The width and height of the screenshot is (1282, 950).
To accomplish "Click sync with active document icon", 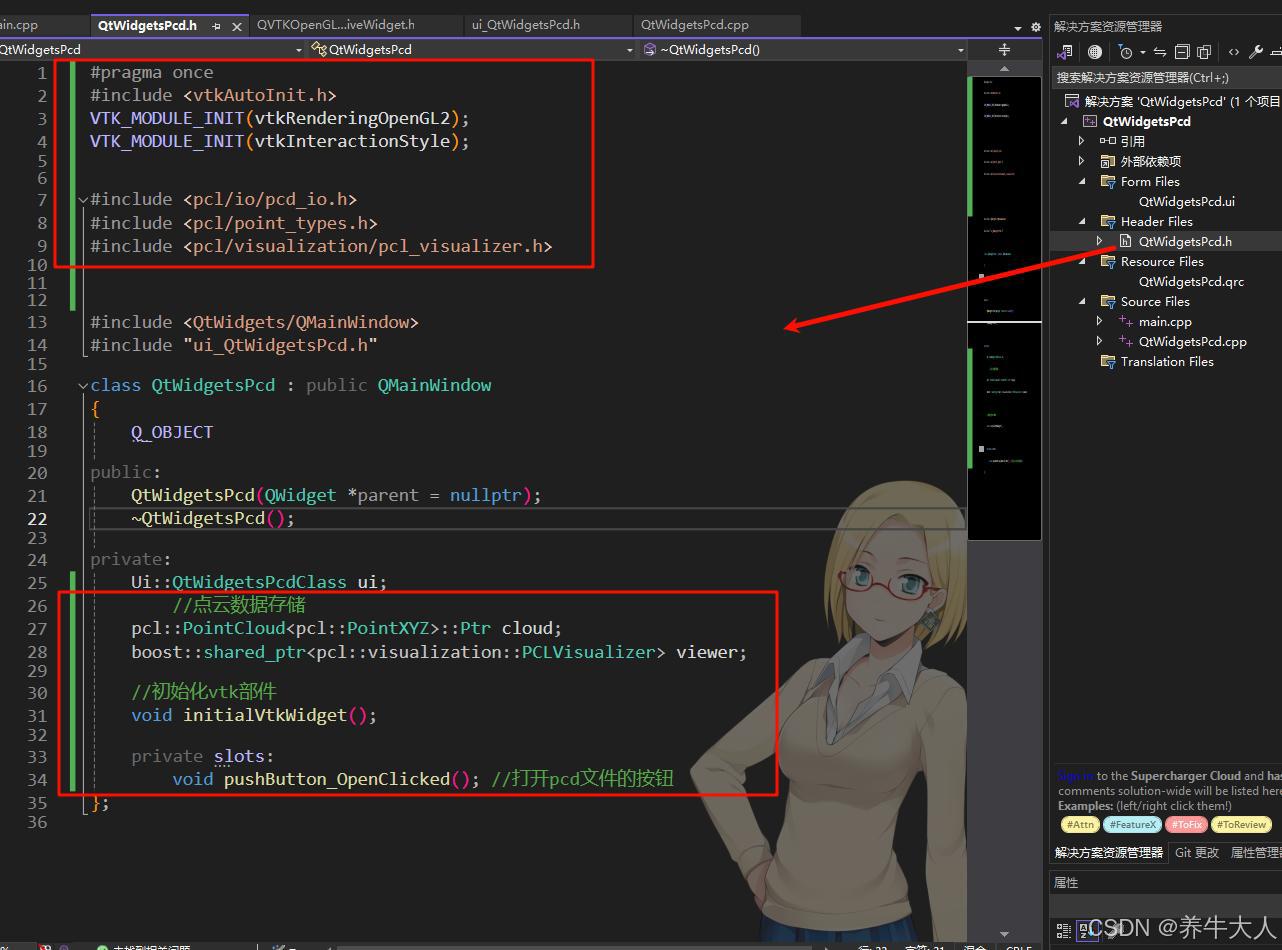I will tap(1160, 52).
